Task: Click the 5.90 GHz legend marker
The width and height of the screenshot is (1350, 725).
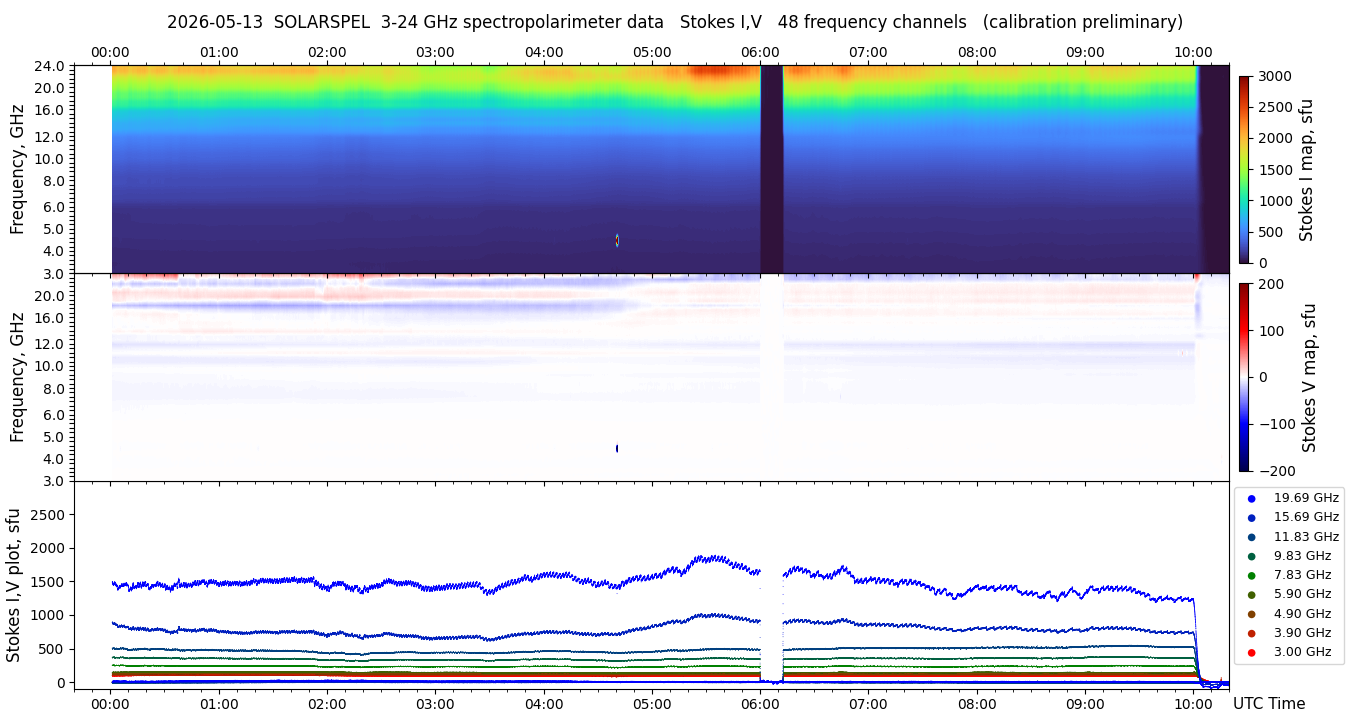Action: (x=1251, y=595)
